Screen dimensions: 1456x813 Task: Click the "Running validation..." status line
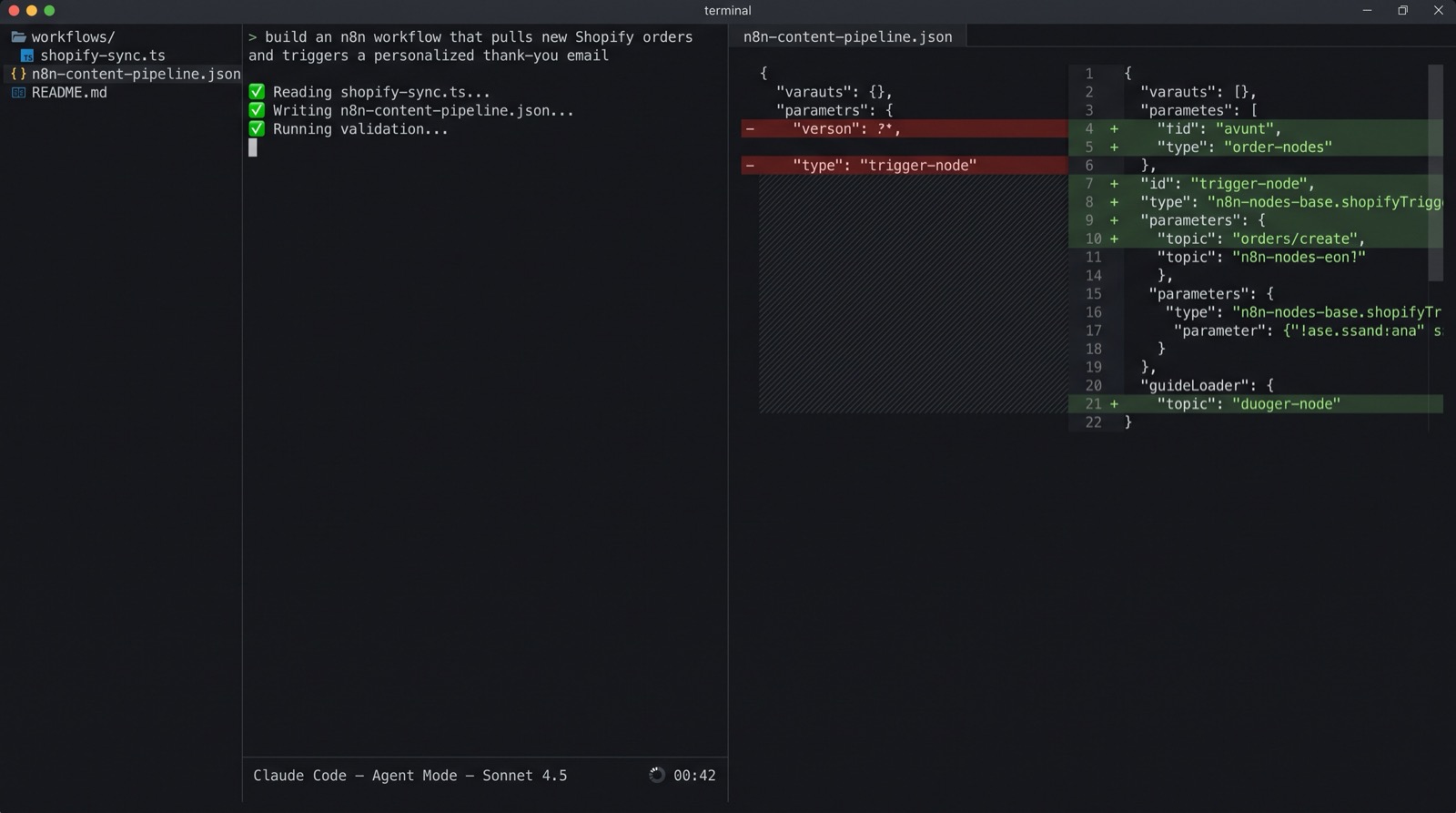(360, 128)
